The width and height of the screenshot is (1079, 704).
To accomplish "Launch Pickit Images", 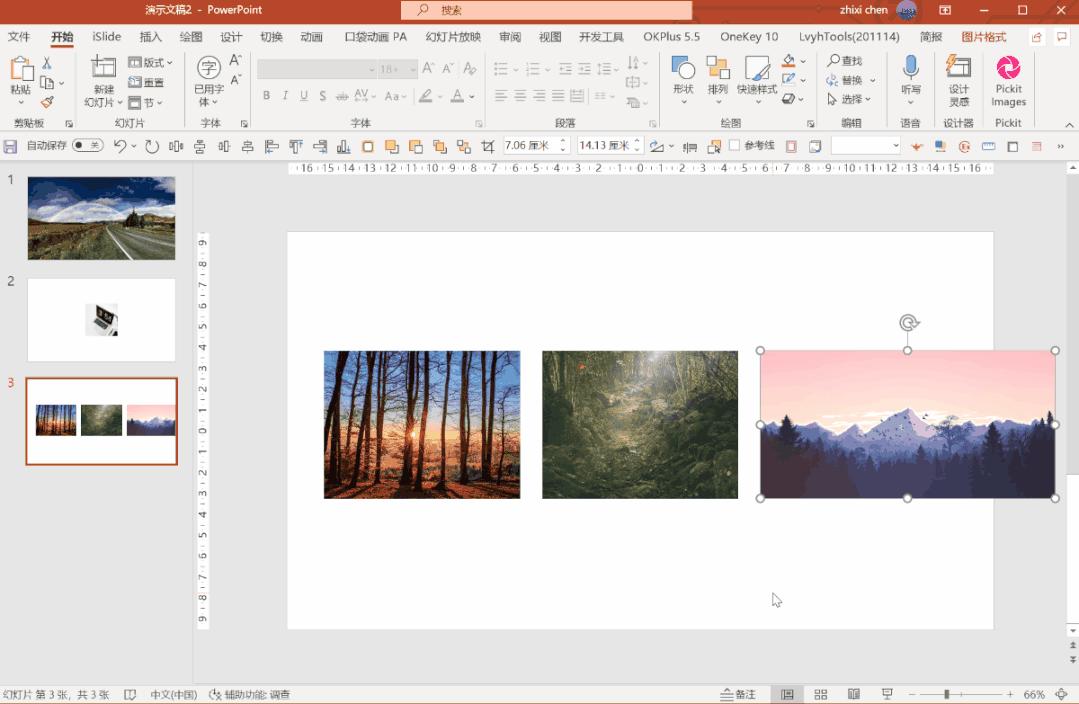I will [x=1008, y=80].
